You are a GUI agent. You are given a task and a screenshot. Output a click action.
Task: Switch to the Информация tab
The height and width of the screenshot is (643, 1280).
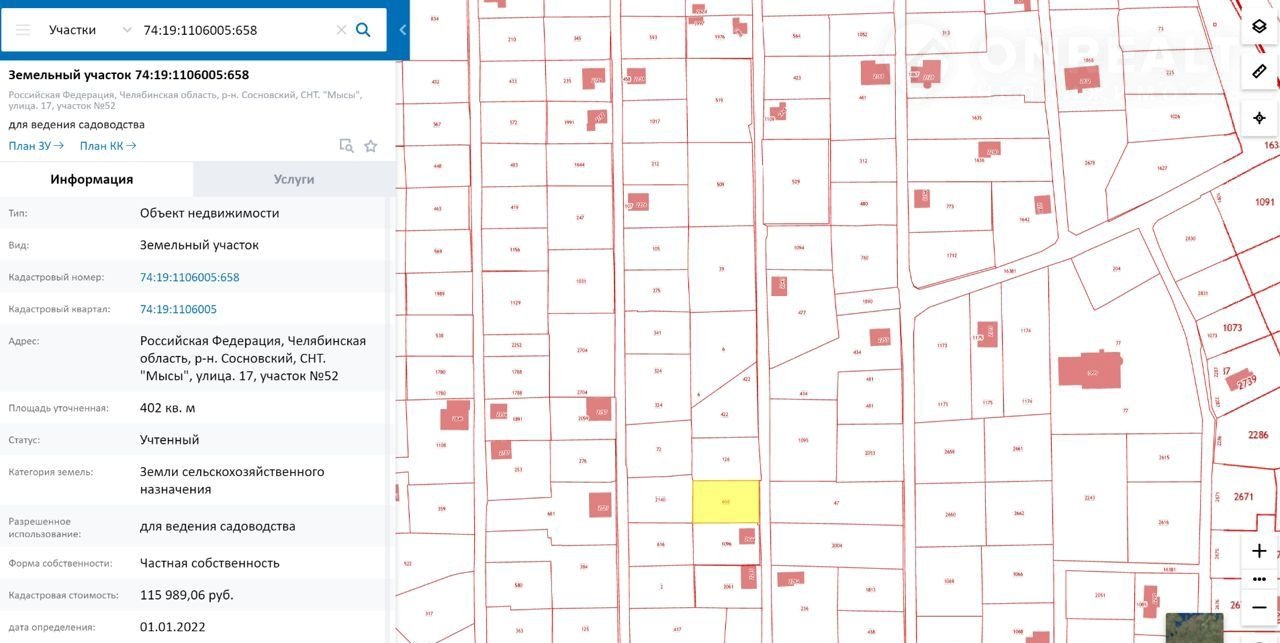coord(92,180)
